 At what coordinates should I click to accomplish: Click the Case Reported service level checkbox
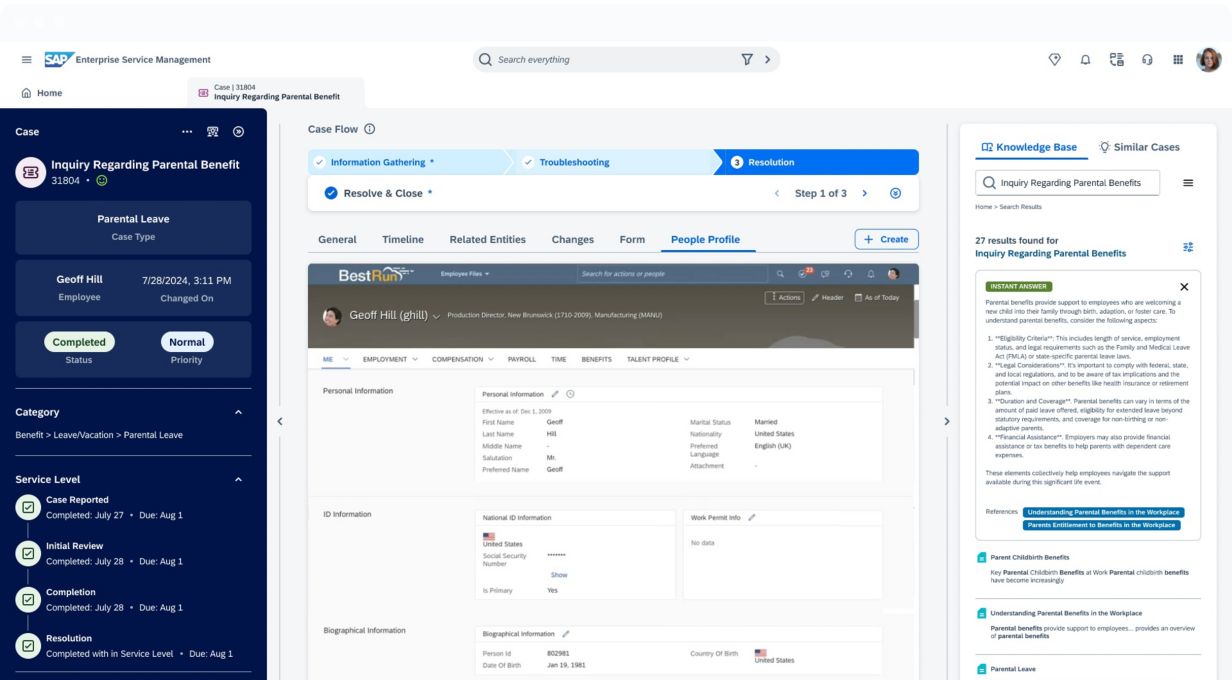29,508
